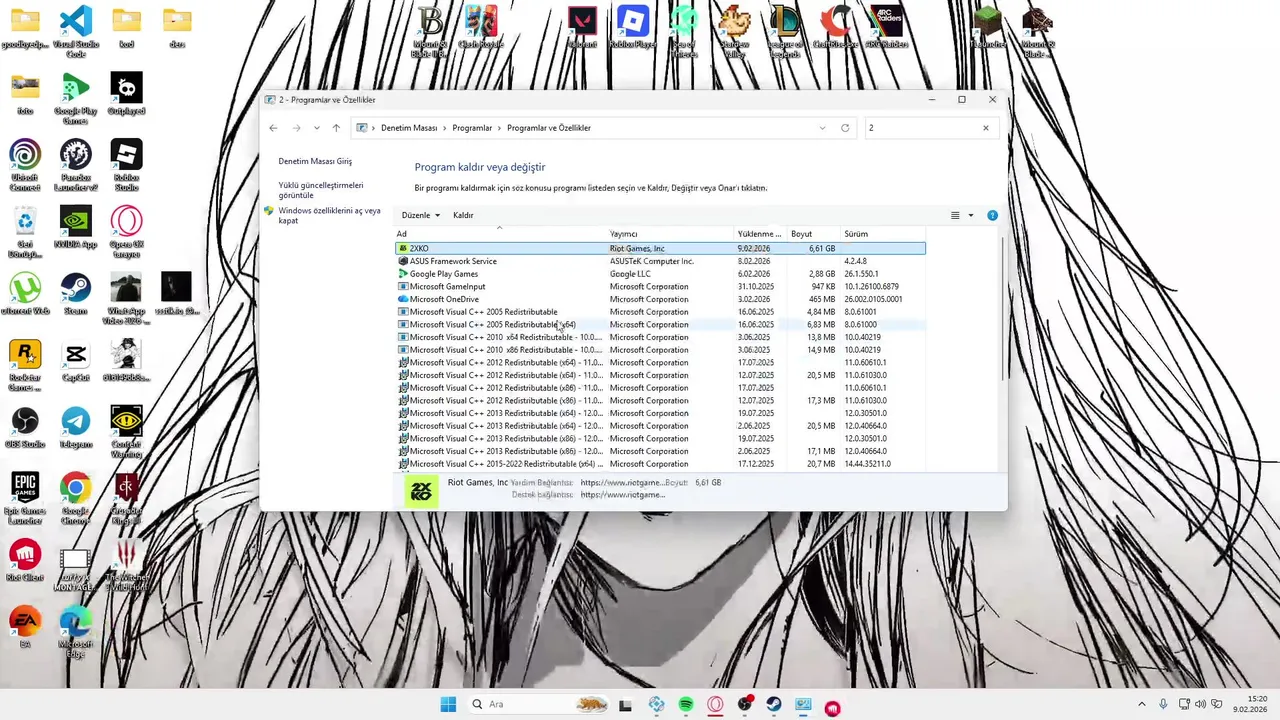The height and width of the screenshot is (720, 1280).
Task: Show hidden system tray icons
Action: coord(1142,704)
